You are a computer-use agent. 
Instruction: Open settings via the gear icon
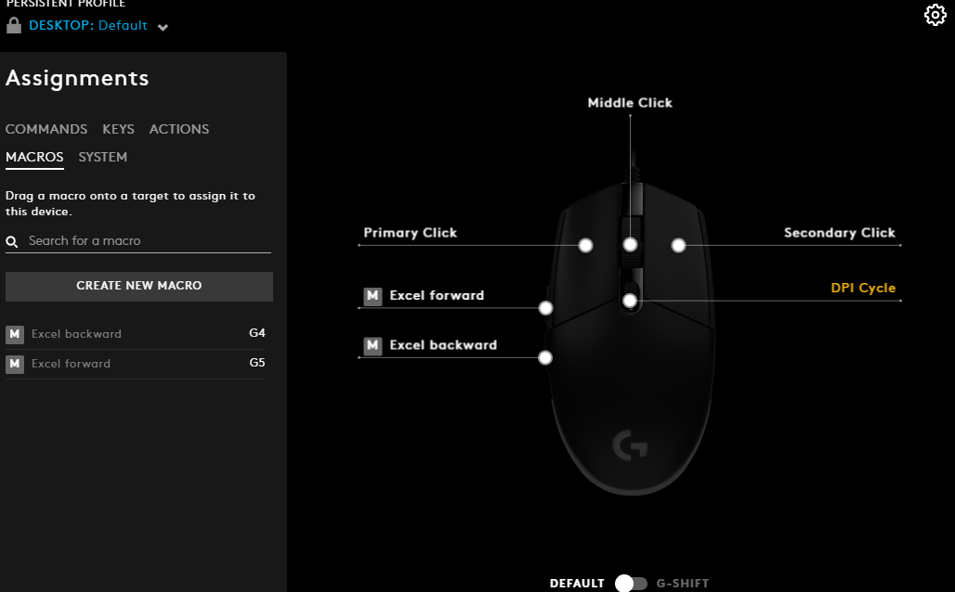point(935,15)
